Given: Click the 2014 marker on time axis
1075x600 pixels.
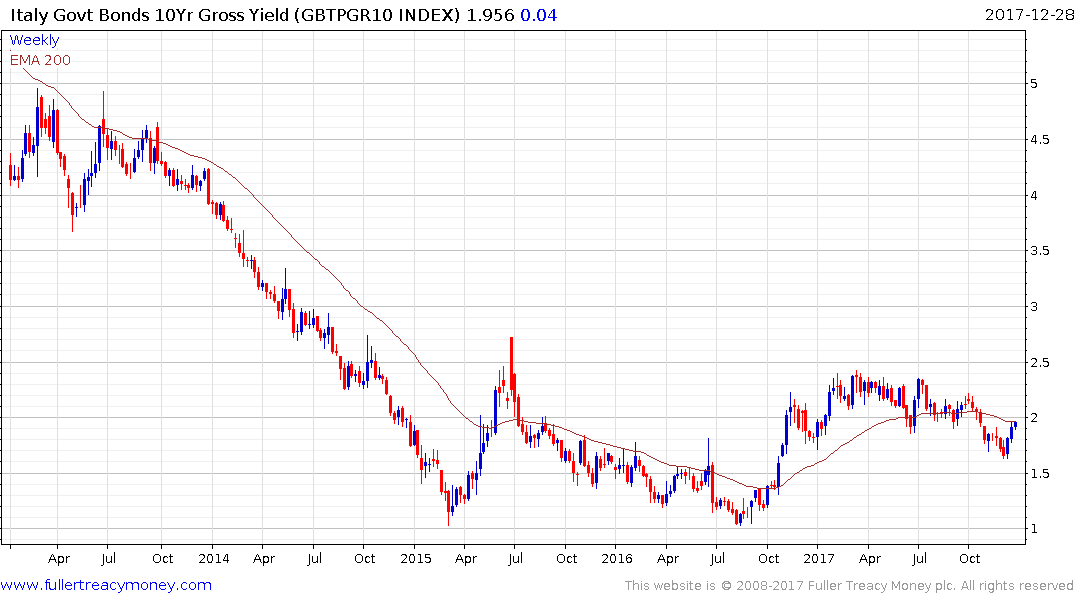Looking at the screenshot, I should pyautogui.click(x=214, y=558).
